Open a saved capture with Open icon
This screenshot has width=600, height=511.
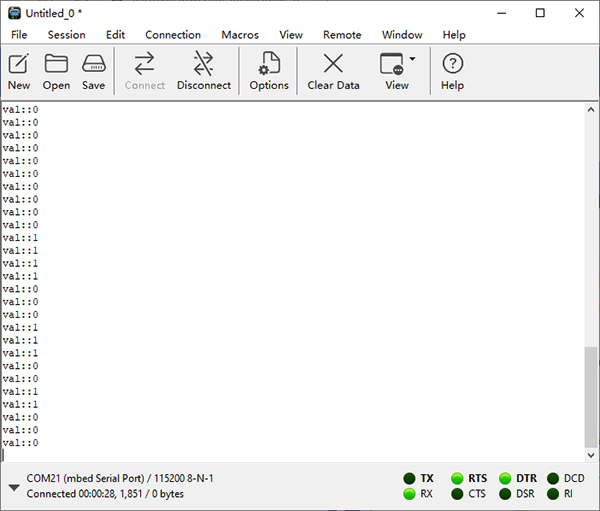pos(56,72)
